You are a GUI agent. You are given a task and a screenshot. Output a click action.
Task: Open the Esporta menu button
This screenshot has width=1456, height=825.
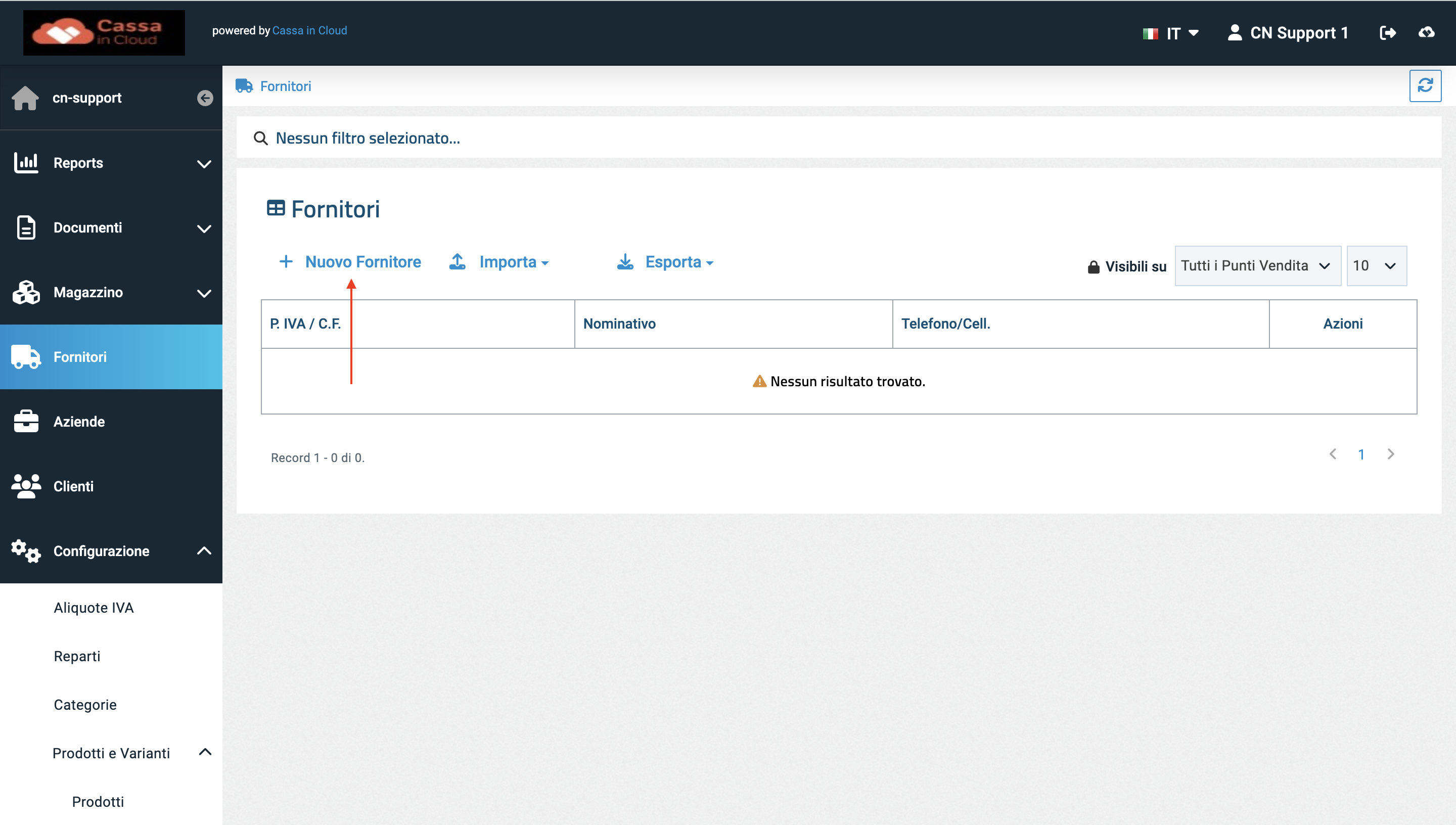665,262
